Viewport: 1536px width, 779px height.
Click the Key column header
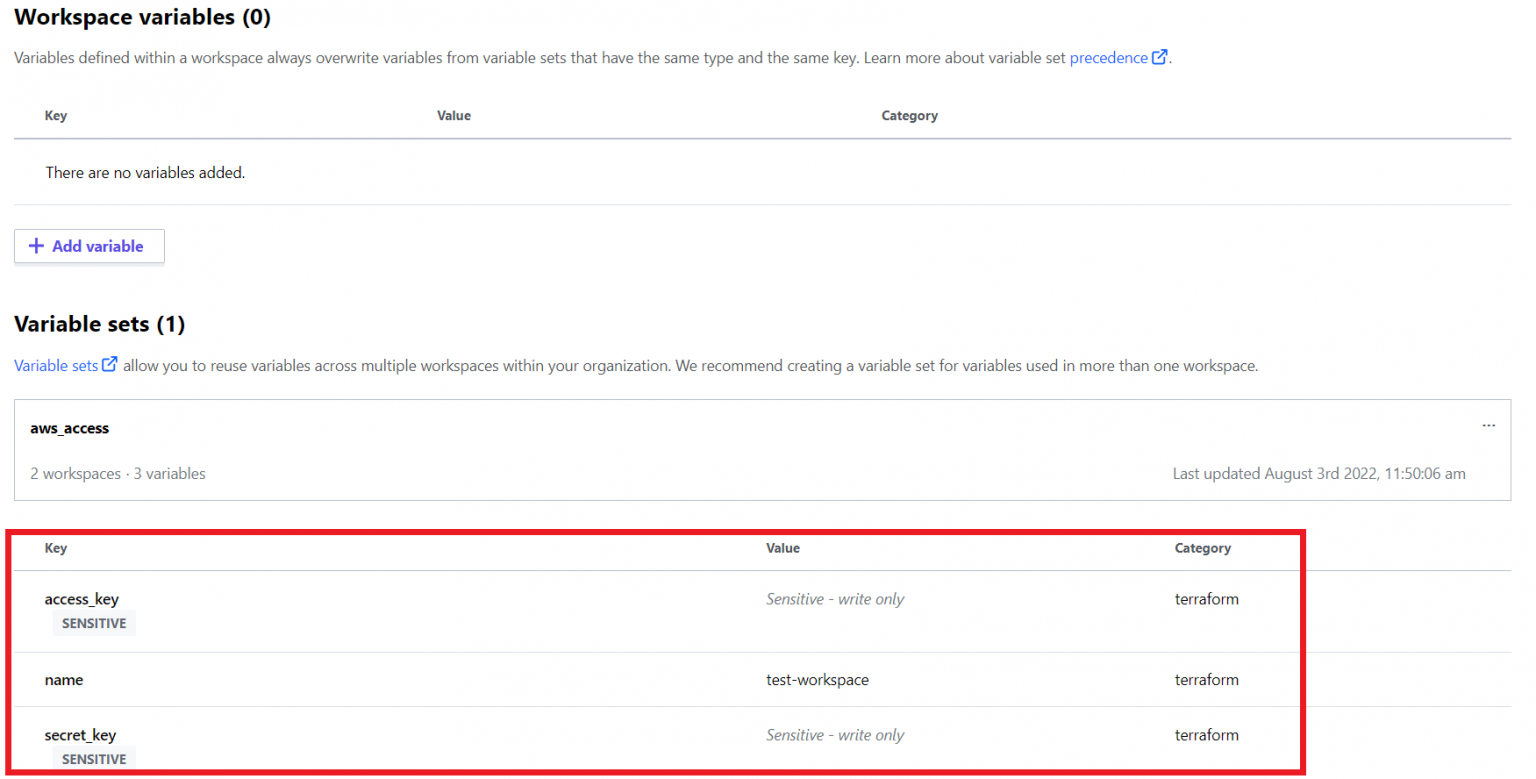click(x=56, y=548)
